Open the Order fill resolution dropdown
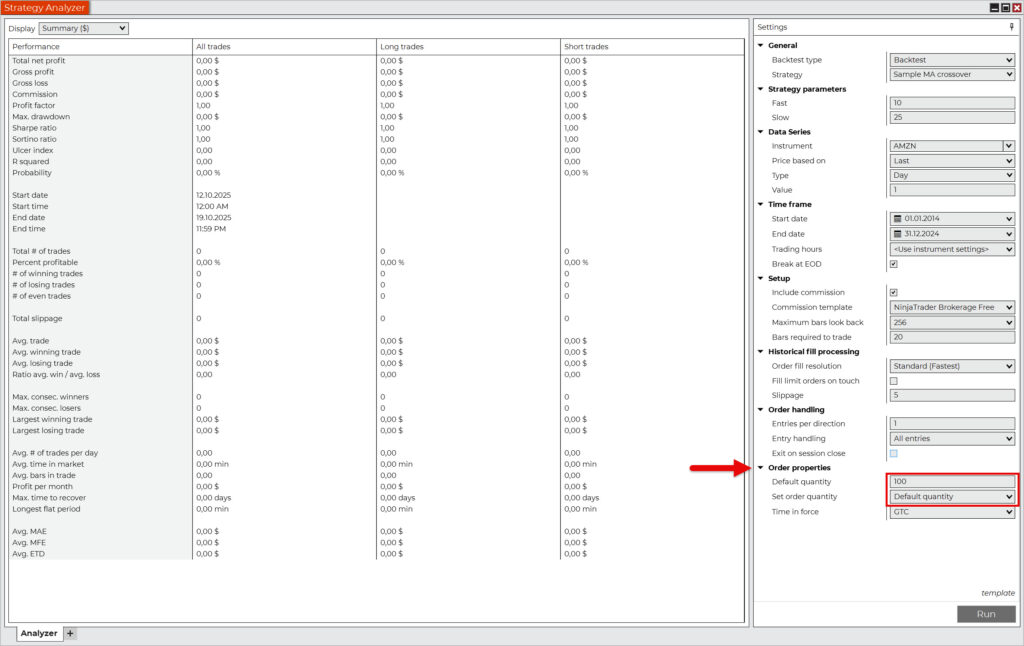The height and width of the screenshot is (646, 1024). [952, 366]
